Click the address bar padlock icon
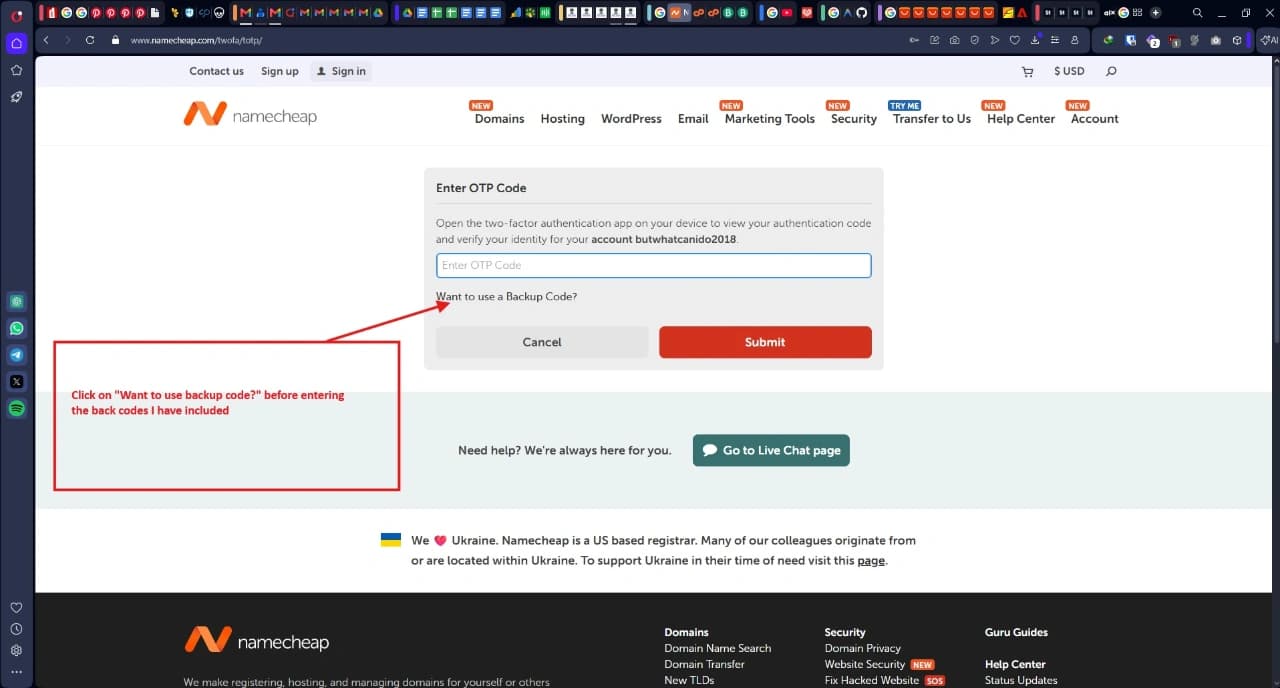Viewport: 1280px width, 688px height. coord(116,40)
